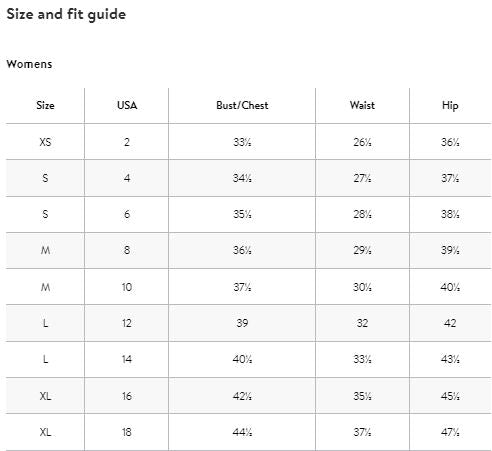Select USA size 4 cell
This screenshot has height=451, width=492.
(x=127, y=178)
